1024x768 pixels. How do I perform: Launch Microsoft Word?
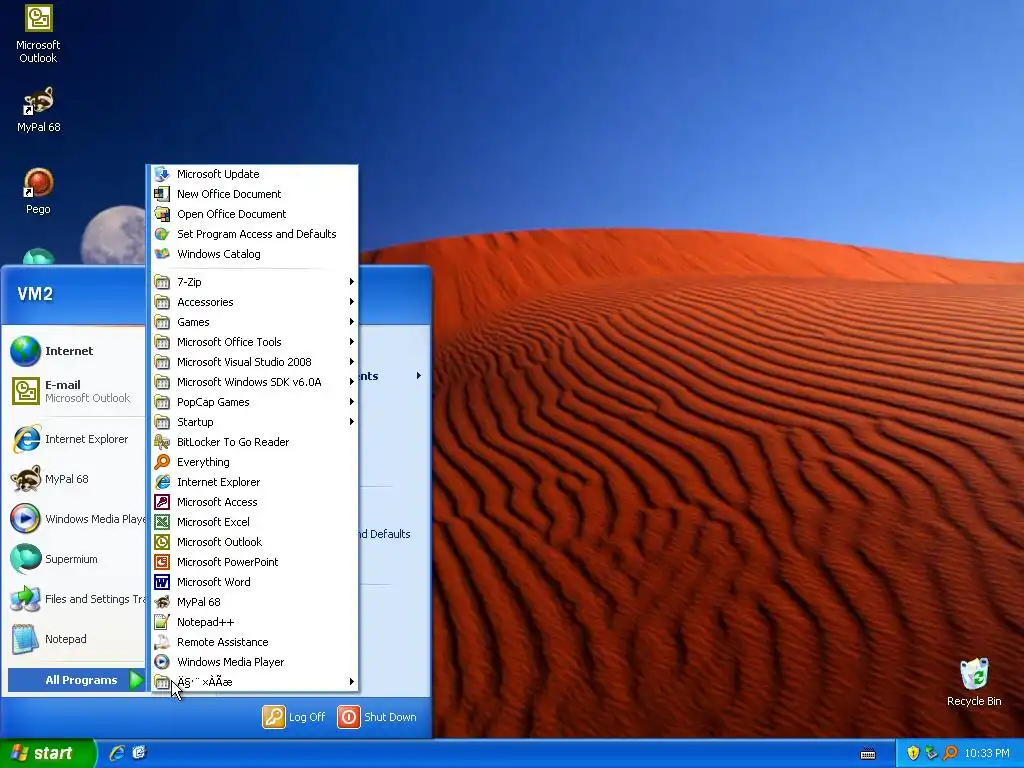click(x=253, y=582)
